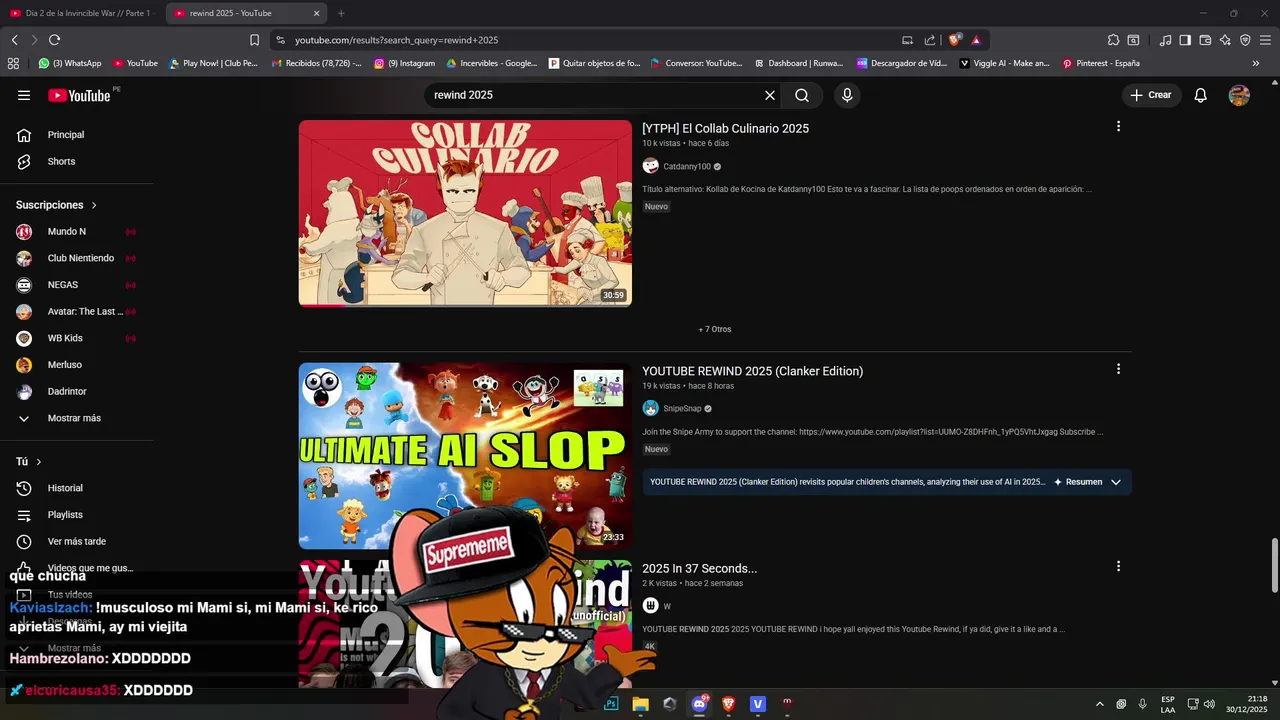Open Photoshop from the taskbar
This screenshot has width=1280, height=720.
(x=611, y=704)
